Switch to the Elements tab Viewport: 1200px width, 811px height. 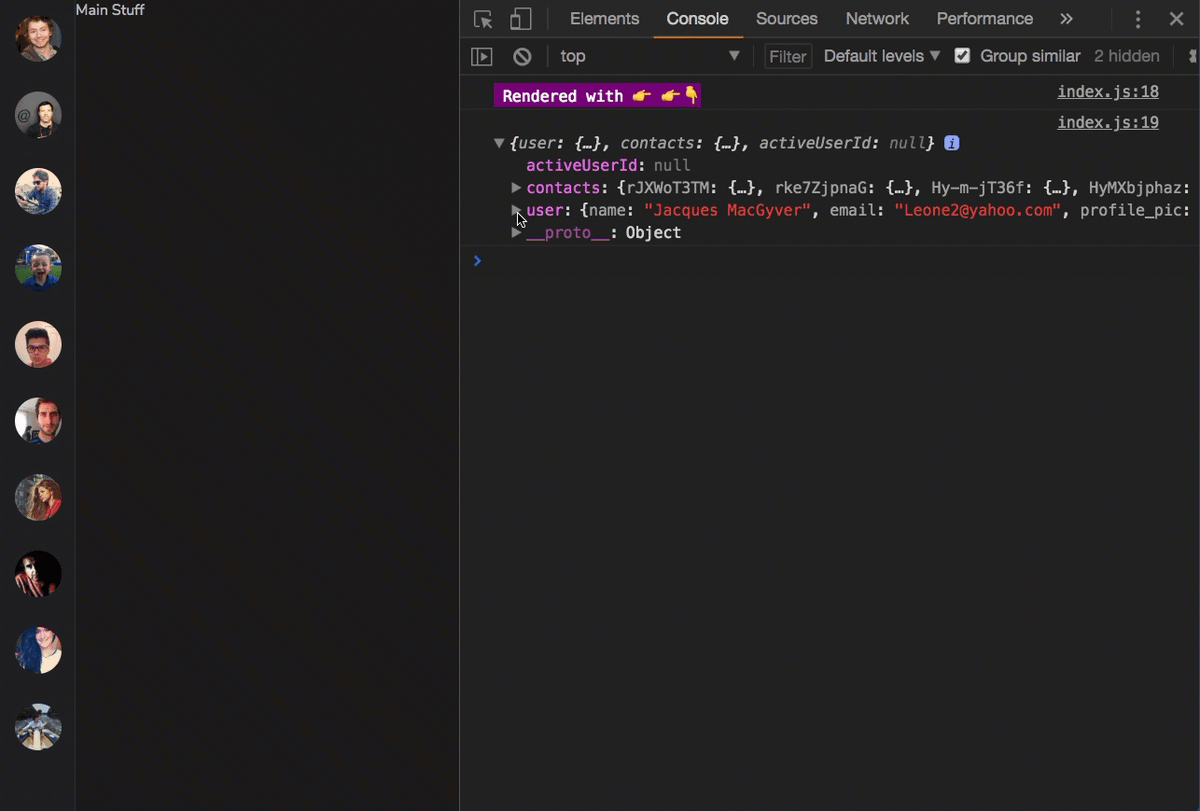(x=604, y=19)
